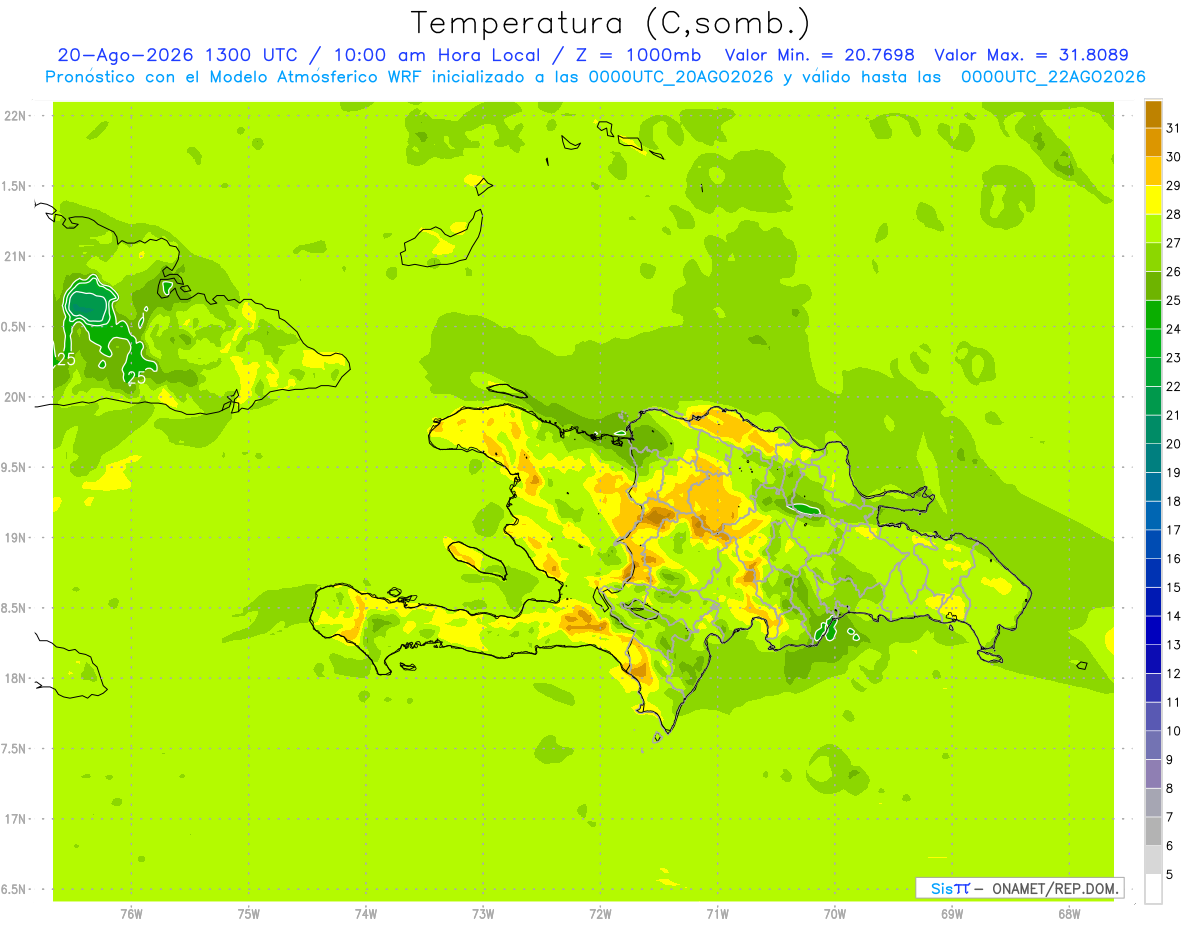Click the 71W longitude axis label

[717, 913]
